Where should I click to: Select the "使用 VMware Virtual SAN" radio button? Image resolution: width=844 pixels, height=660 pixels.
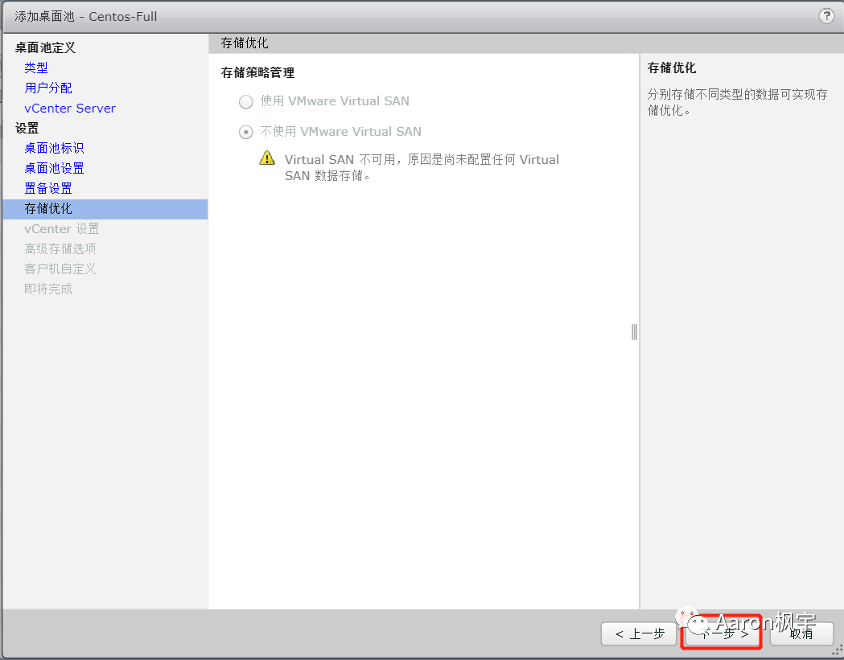[x=246, y=102]
